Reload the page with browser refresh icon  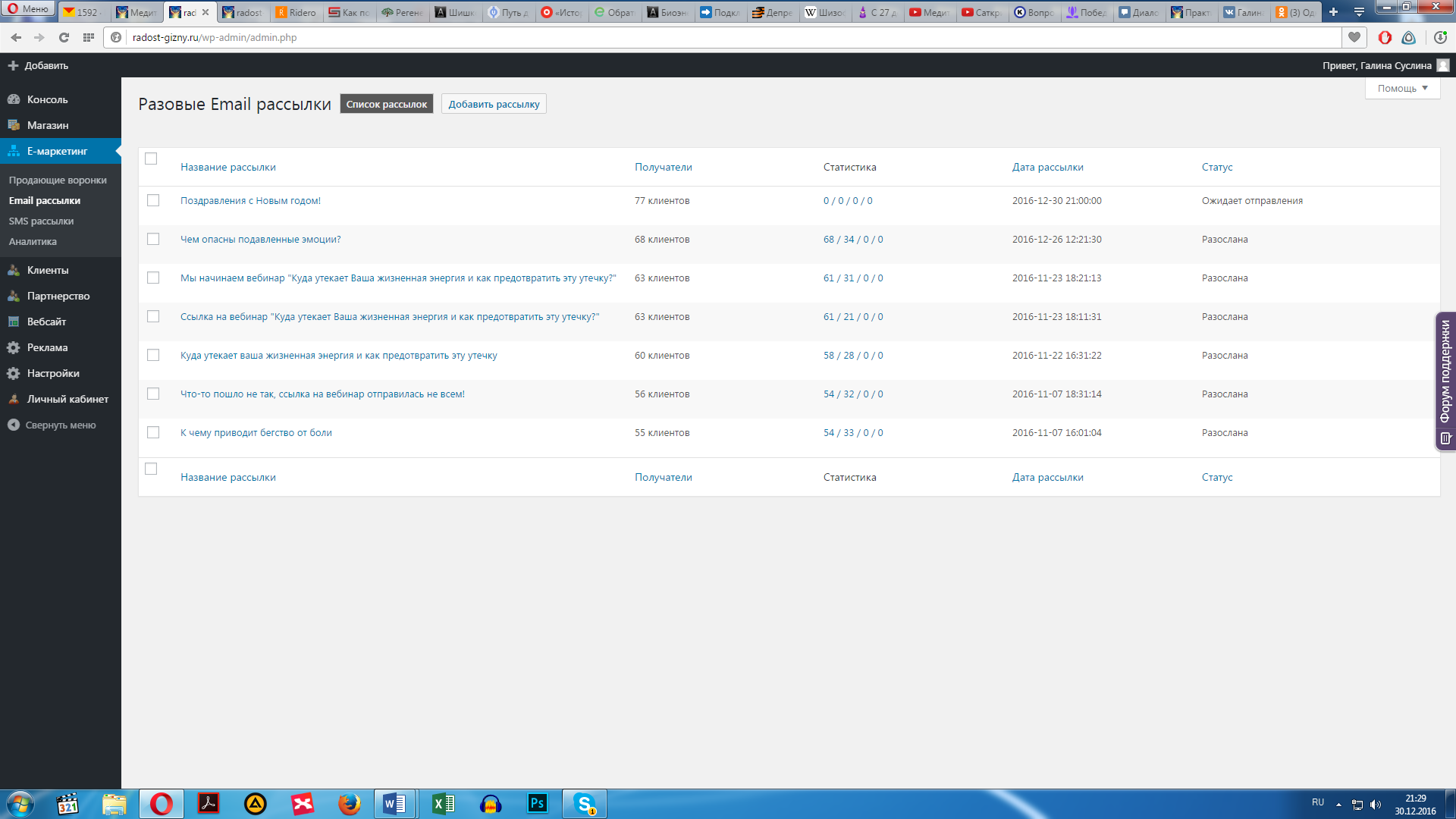64,37
